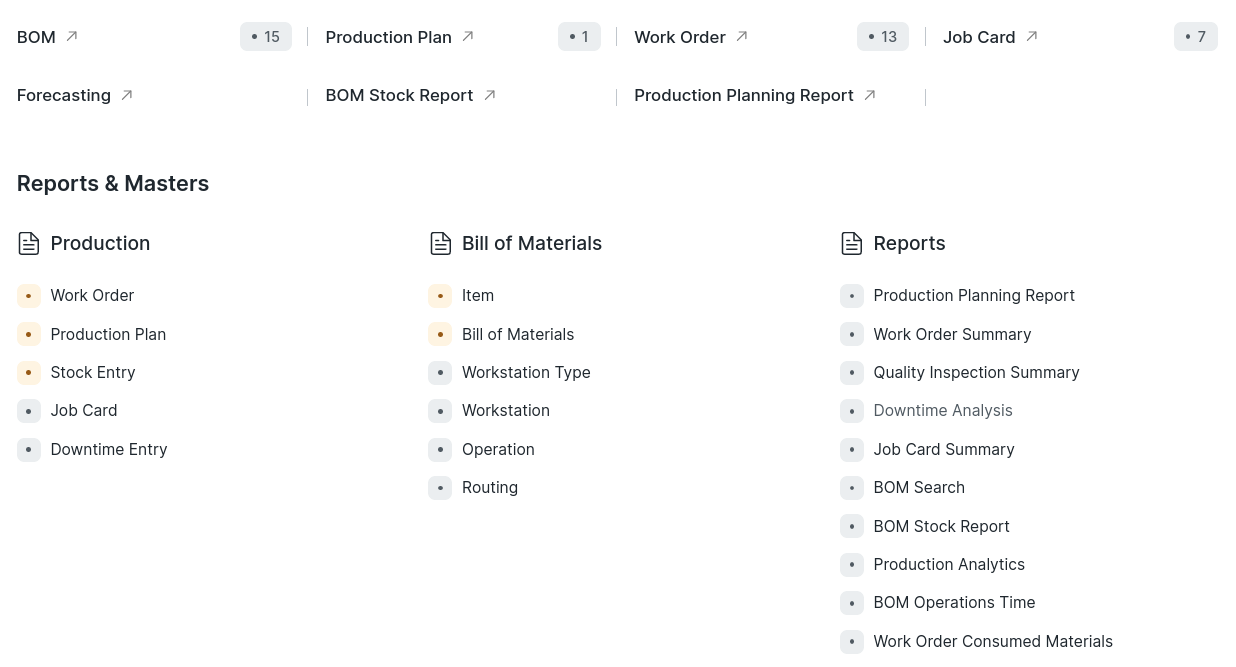This screenshot has height=667, width=1236.
Task: Click the Reports card document icon
Action: (x=852, y=243)
